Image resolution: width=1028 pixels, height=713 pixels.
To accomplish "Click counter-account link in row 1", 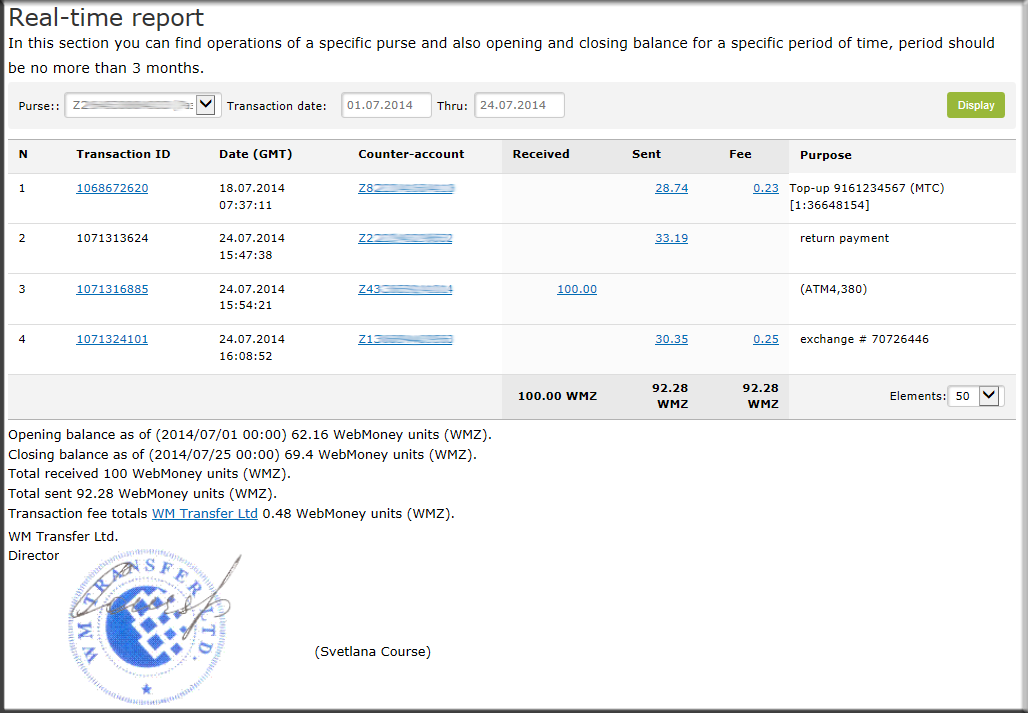I will pos(406,188).
